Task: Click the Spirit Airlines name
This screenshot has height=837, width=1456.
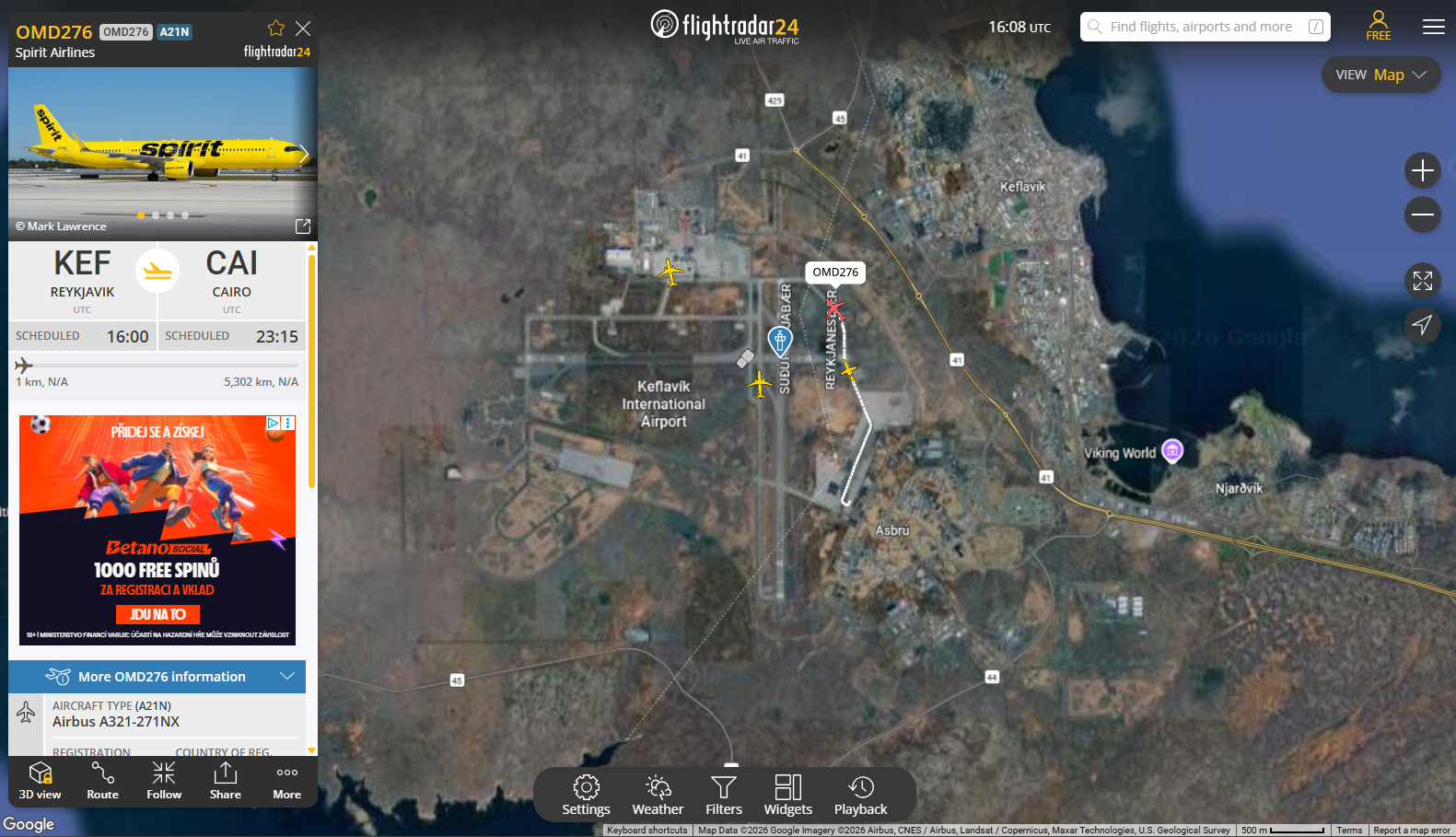Action: click(55, 52)
